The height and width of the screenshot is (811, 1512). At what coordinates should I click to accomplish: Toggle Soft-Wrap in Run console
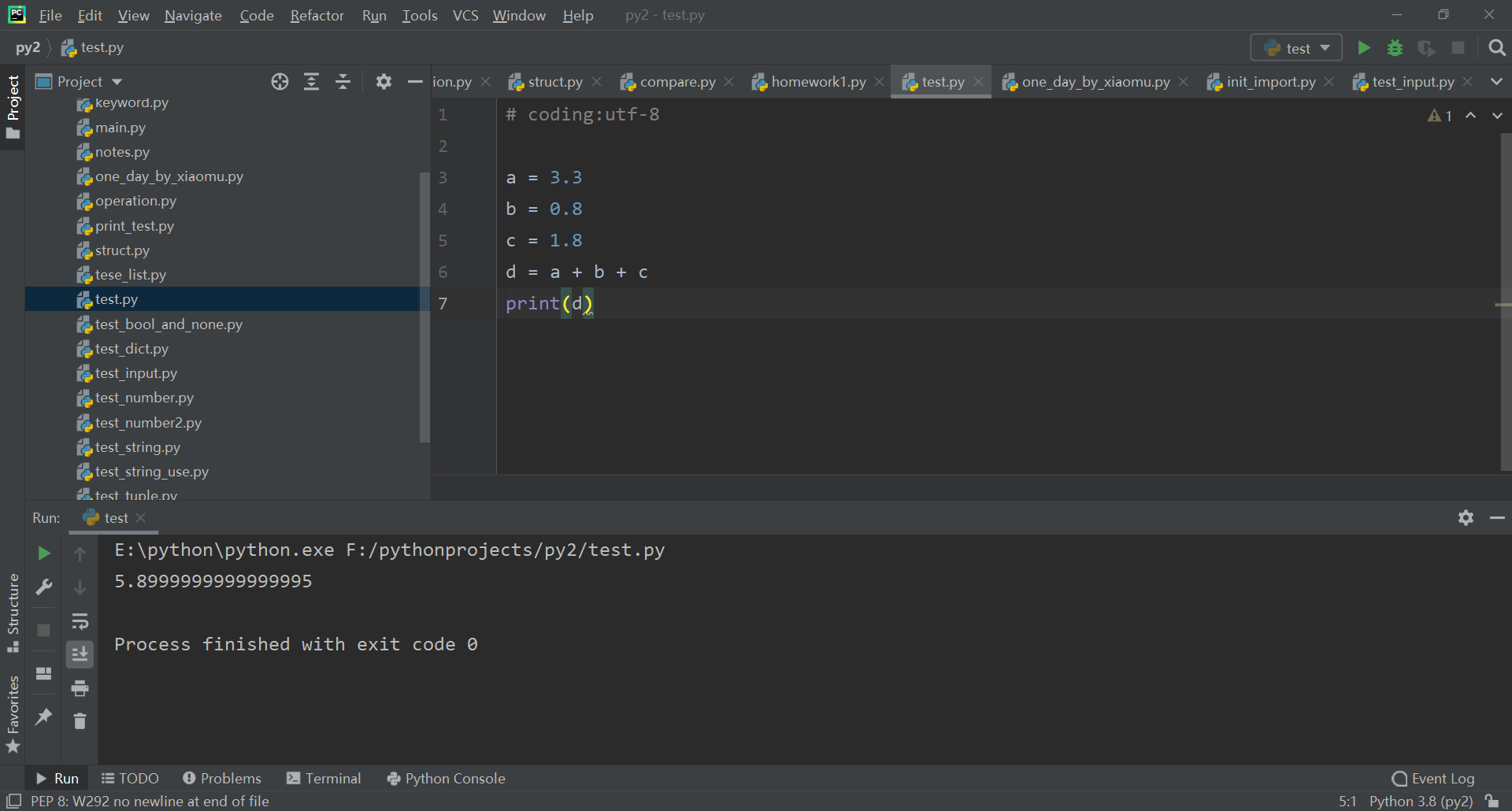80,621
